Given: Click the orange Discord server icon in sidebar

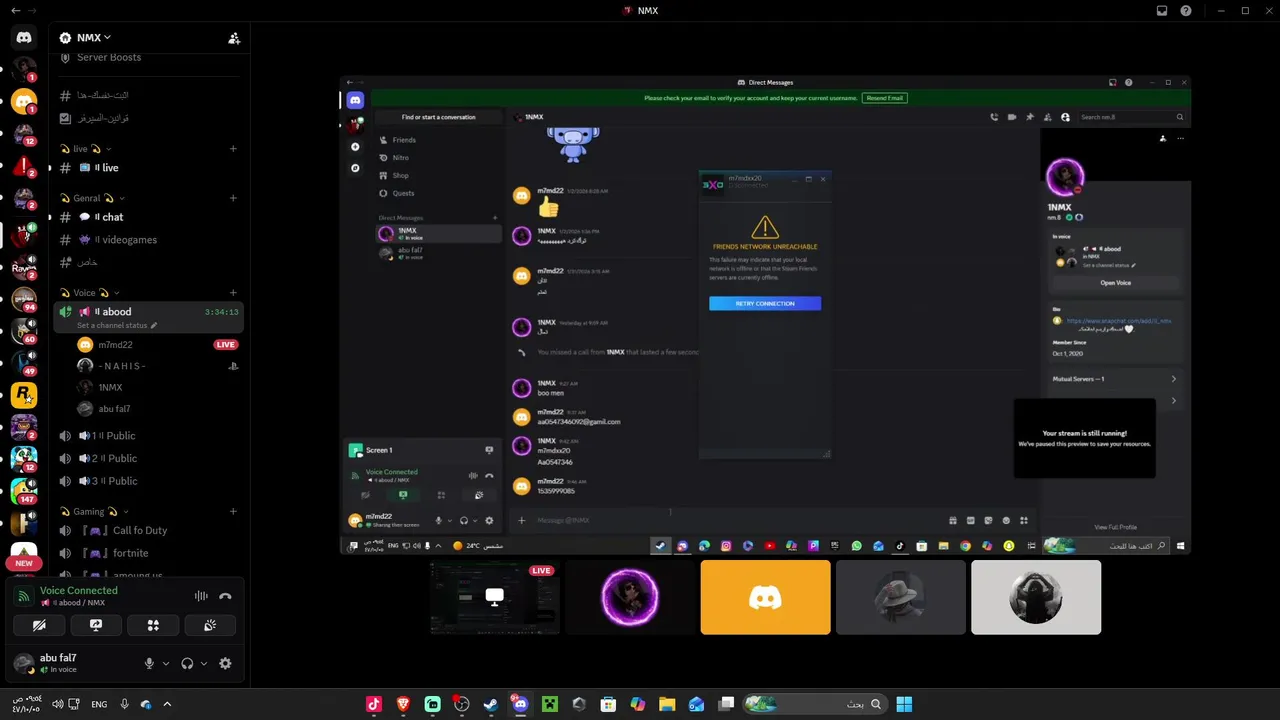Looking at the screenshot, I should pos(24,102).
